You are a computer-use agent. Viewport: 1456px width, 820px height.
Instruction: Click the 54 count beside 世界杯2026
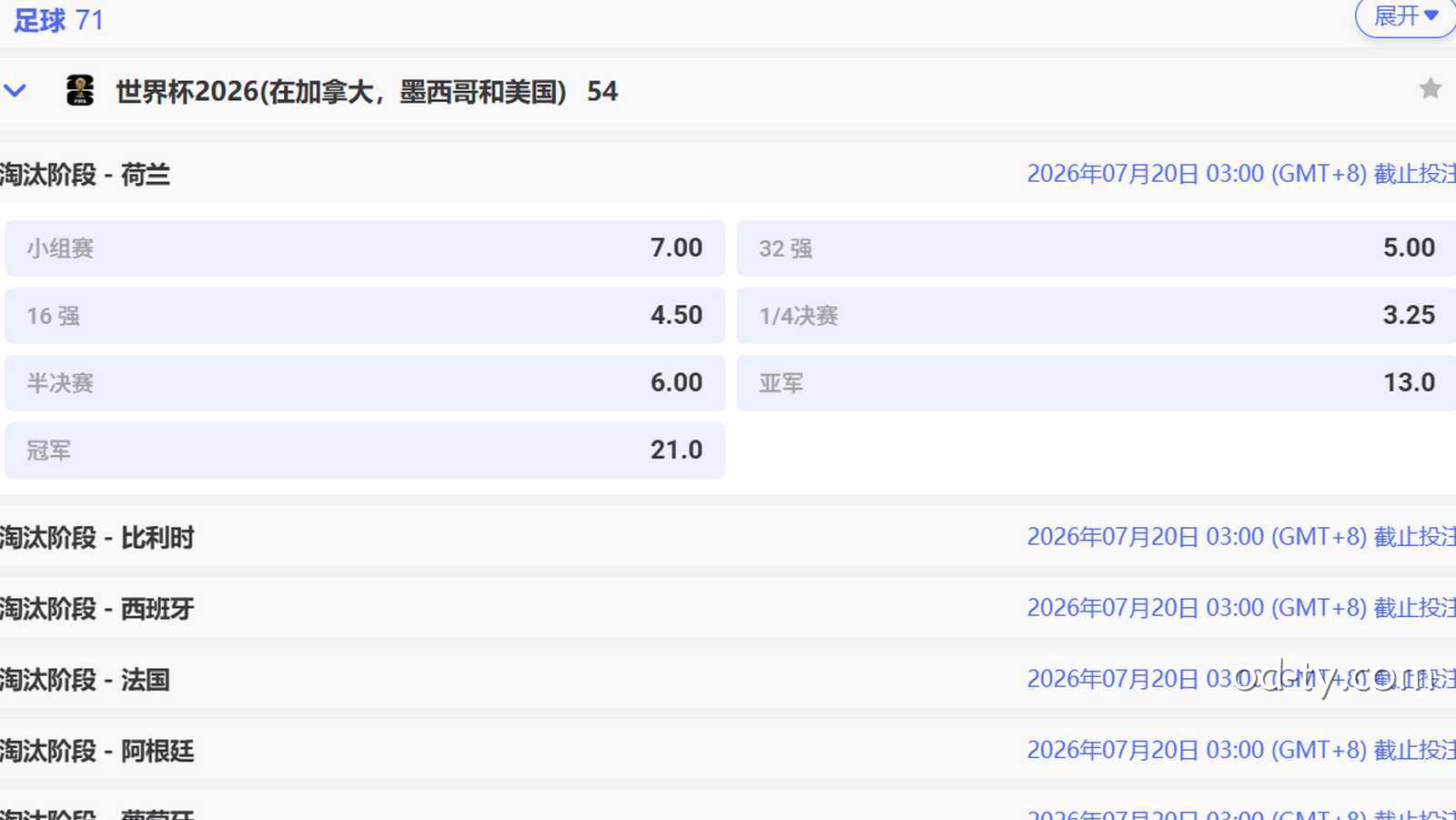click(x=605, y=91)
